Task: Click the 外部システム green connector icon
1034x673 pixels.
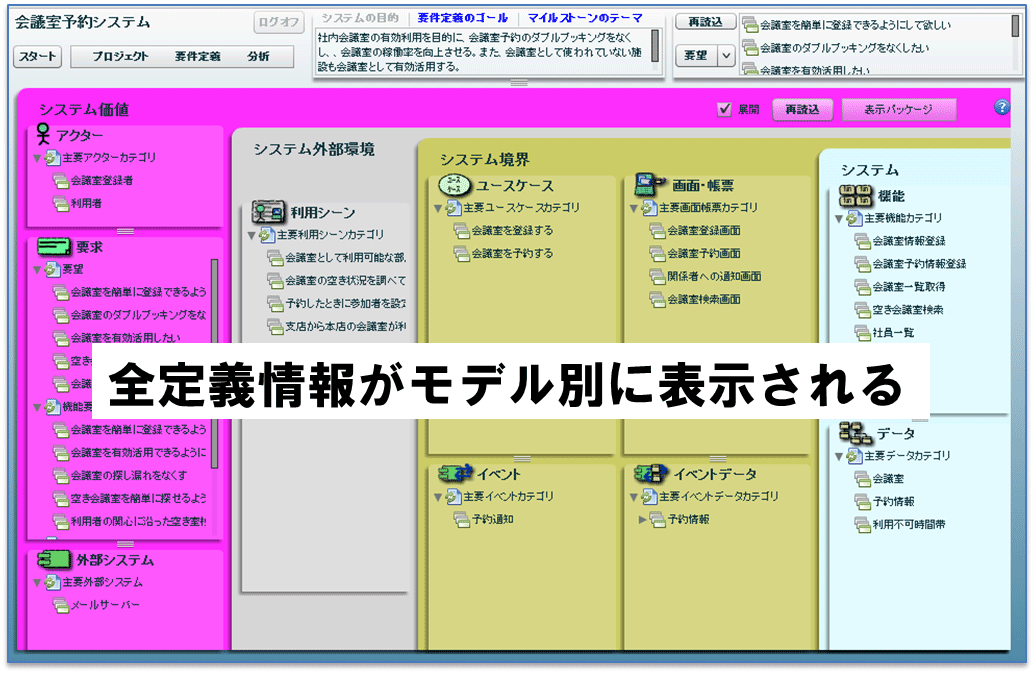Action: (x=54, y=560)
